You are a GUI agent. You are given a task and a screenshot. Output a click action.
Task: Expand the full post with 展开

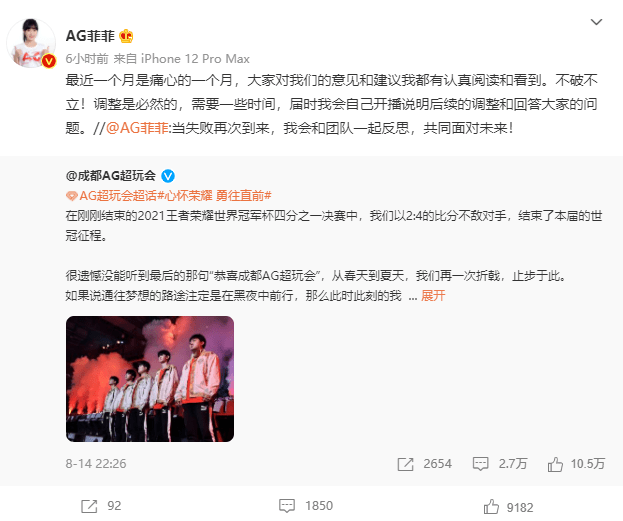433,296
